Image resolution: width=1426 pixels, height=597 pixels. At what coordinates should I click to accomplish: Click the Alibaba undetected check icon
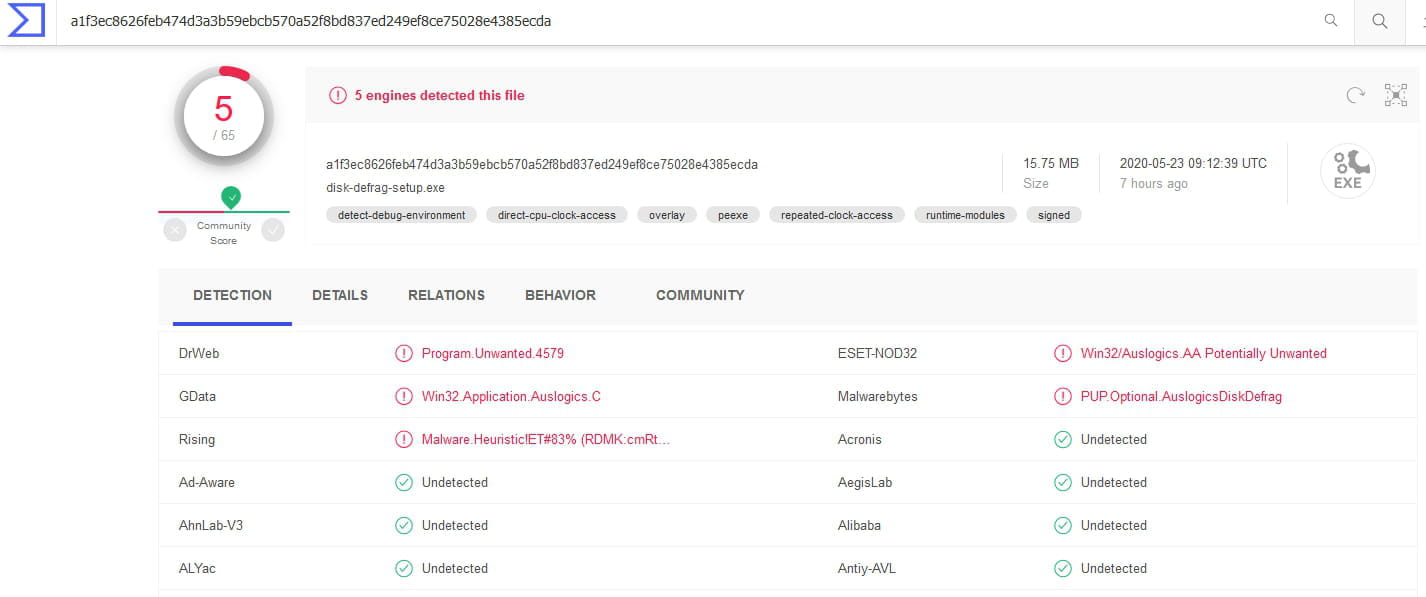click(1063, 525)
